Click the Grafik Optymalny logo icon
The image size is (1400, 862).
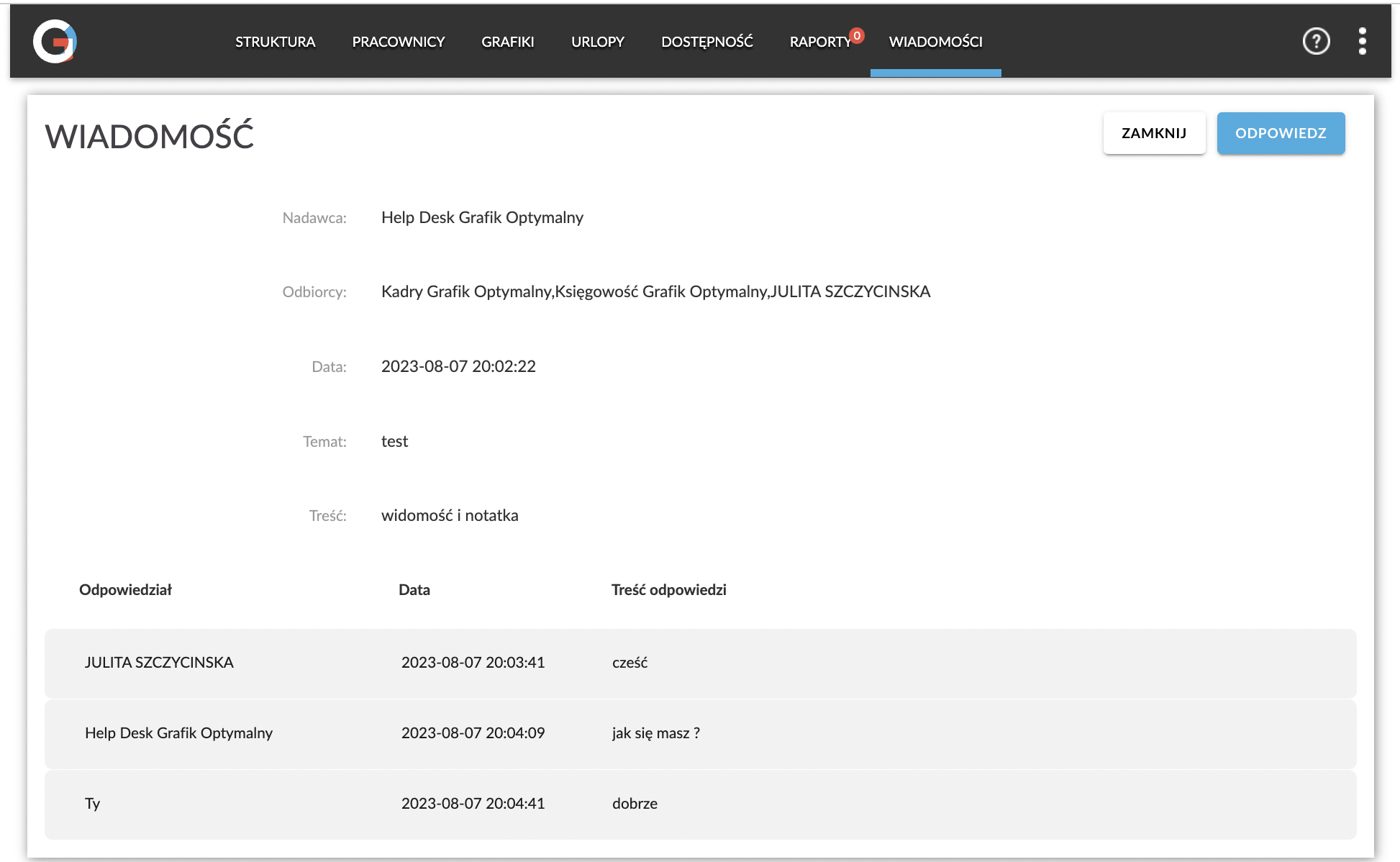pos(55,41)
